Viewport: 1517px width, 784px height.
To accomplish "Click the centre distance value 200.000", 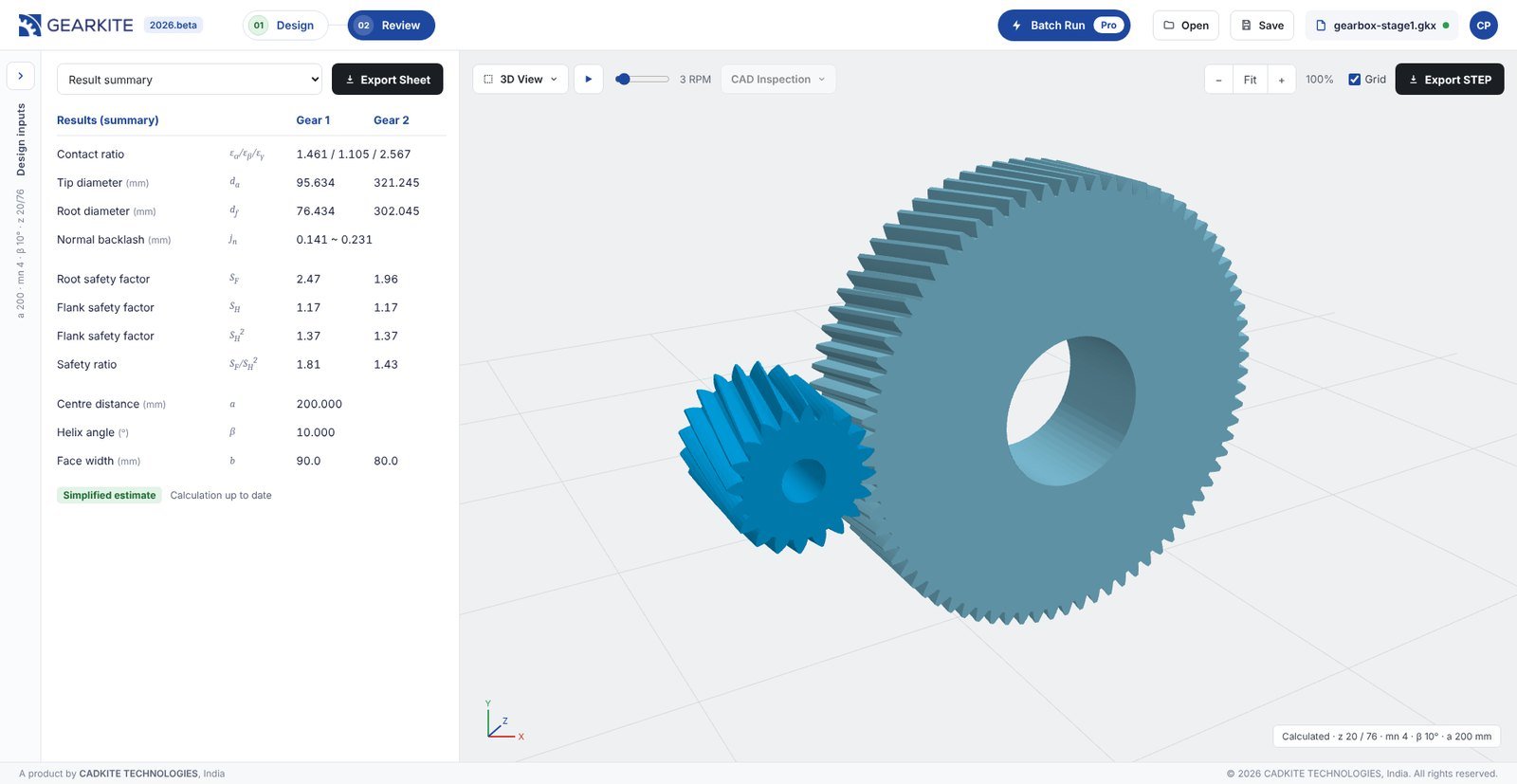I will pos(320,404).
